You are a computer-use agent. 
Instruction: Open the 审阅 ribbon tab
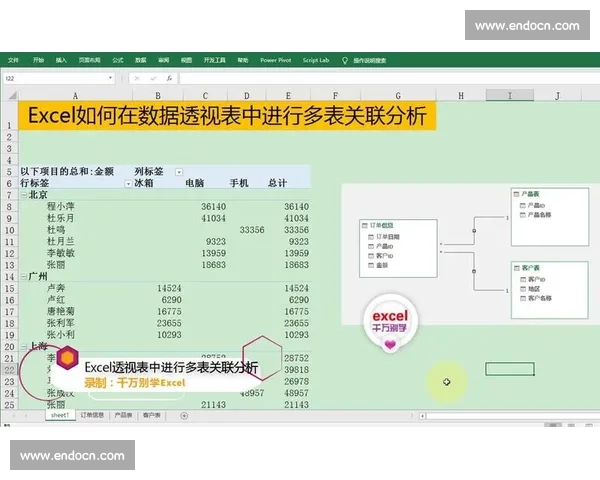164,60
